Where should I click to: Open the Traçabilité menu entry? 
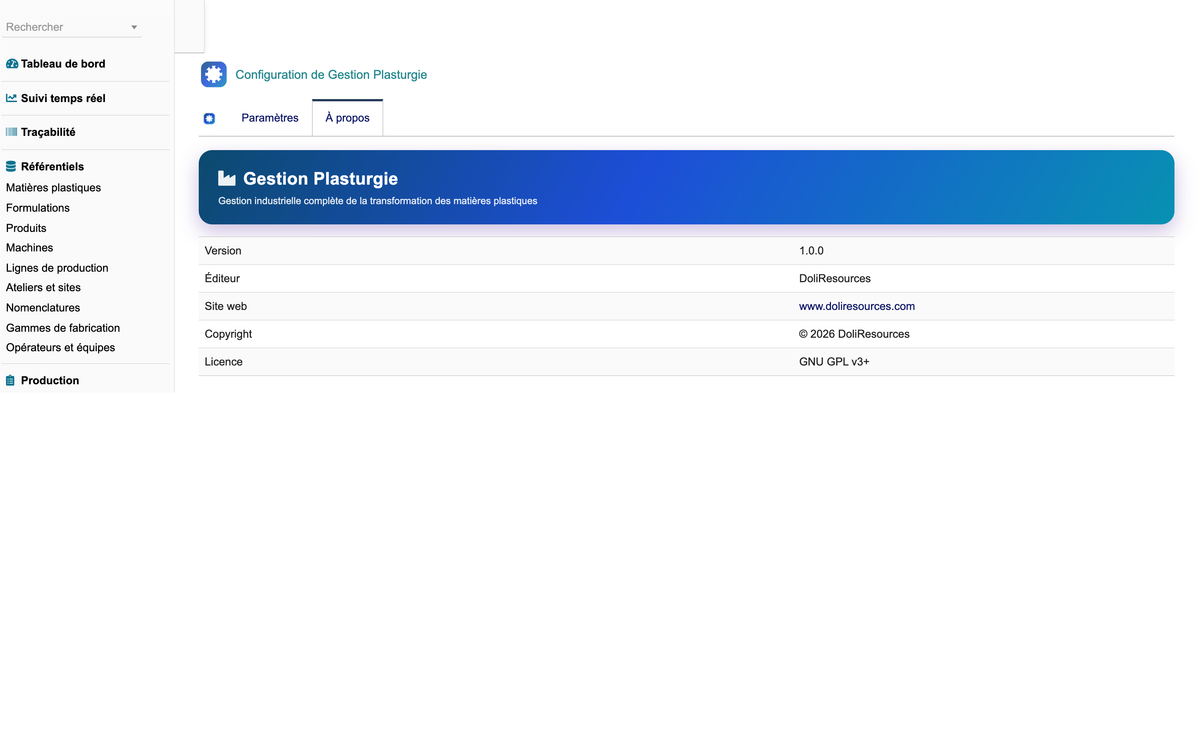click(48, 132)
